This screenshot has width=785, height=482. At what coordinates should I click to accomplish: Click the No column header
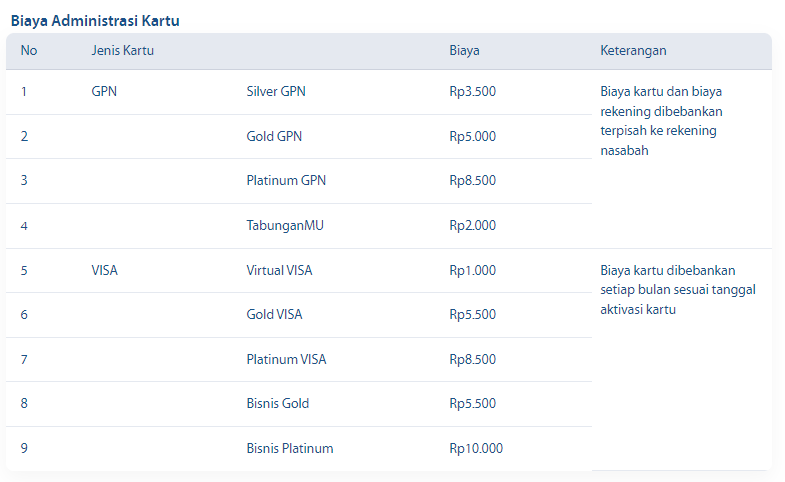click(28, 51)
